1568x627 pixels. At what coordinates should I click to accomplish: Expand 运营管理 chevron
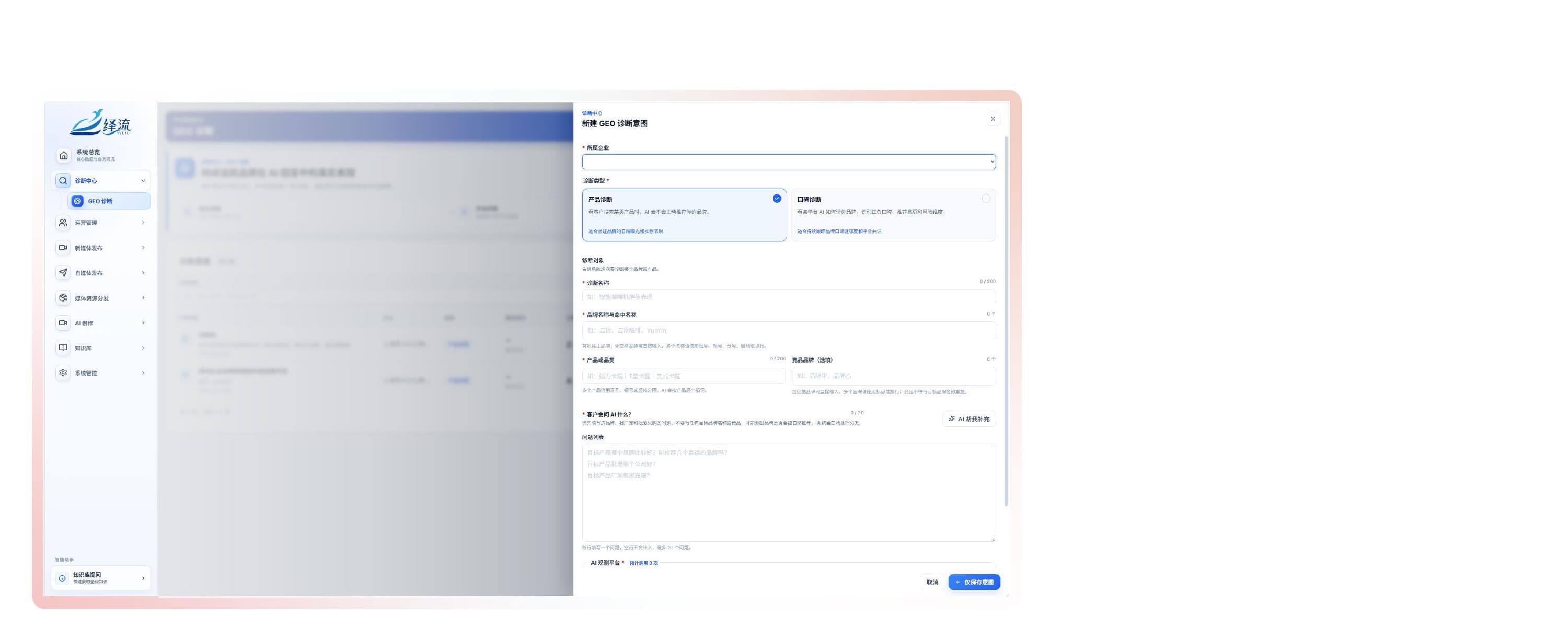[143, 223]
